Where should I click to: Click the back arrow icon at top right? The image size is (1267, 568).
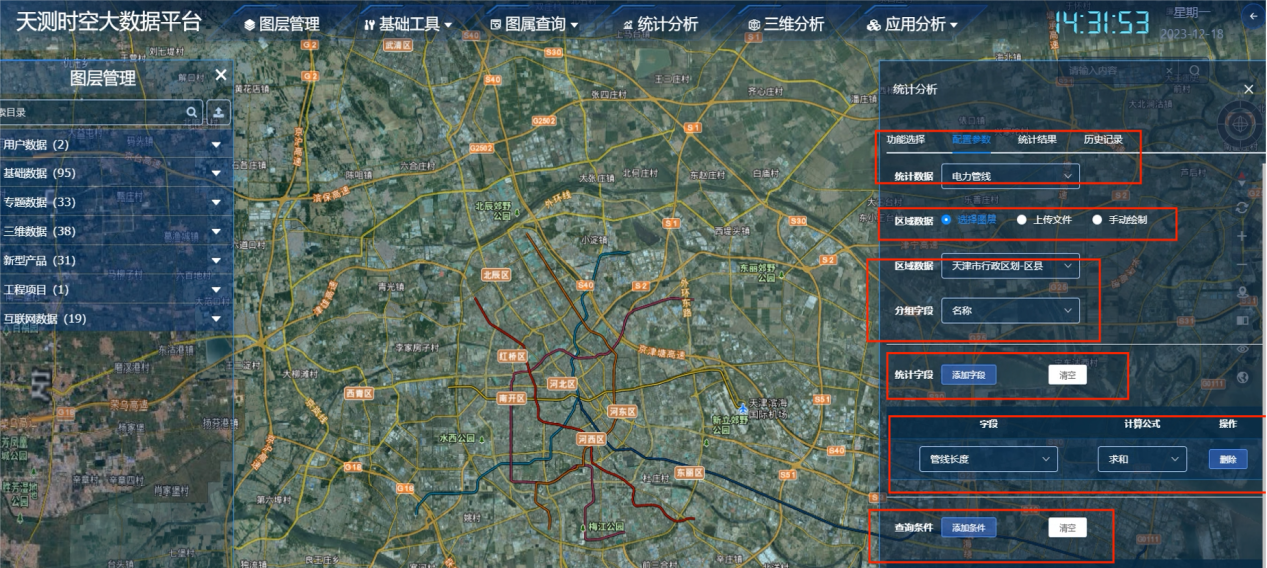(x=1251, y=17)
